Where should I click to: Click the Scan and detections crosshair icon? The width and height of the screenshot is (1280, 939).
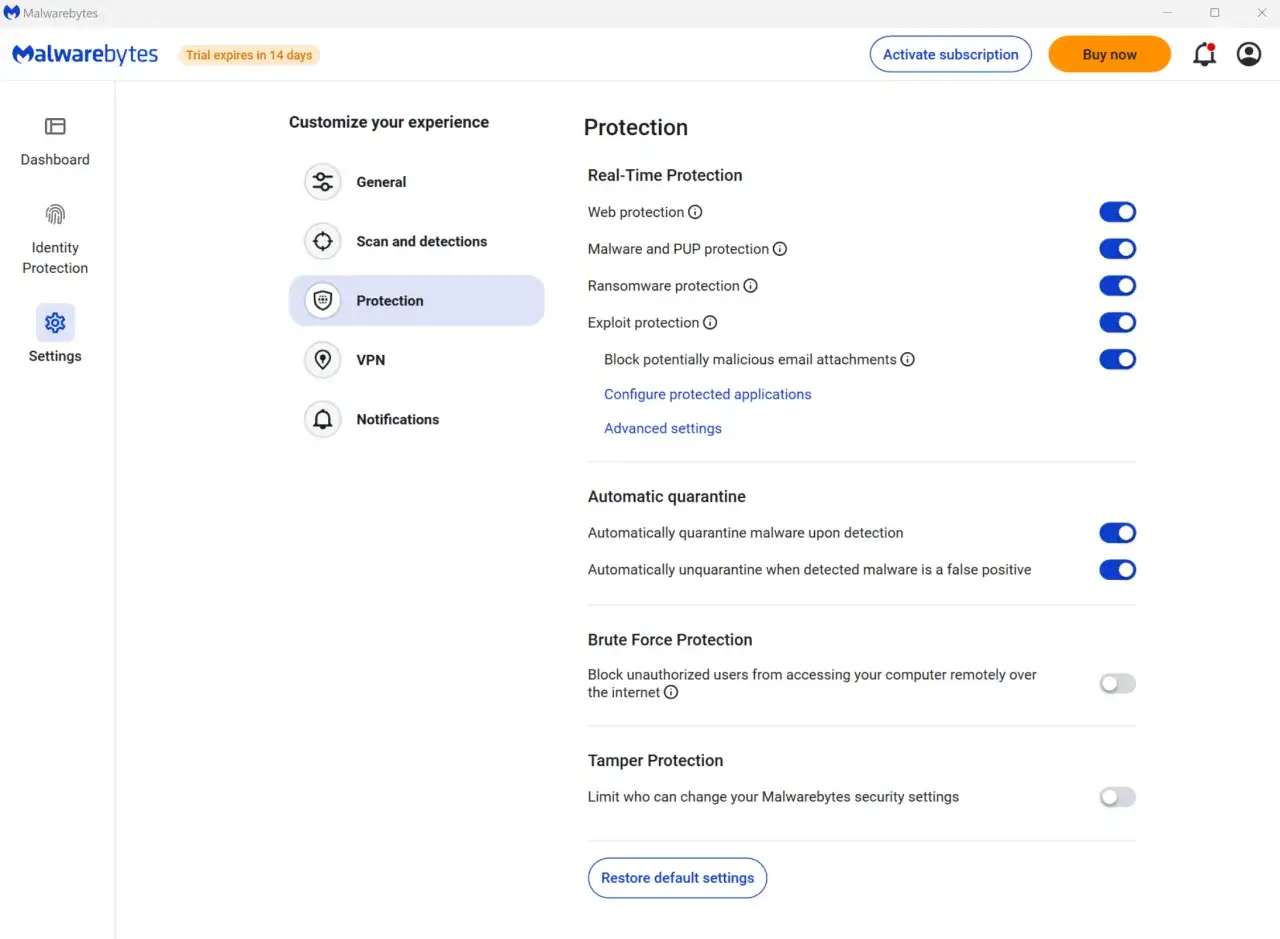point(322,241)
